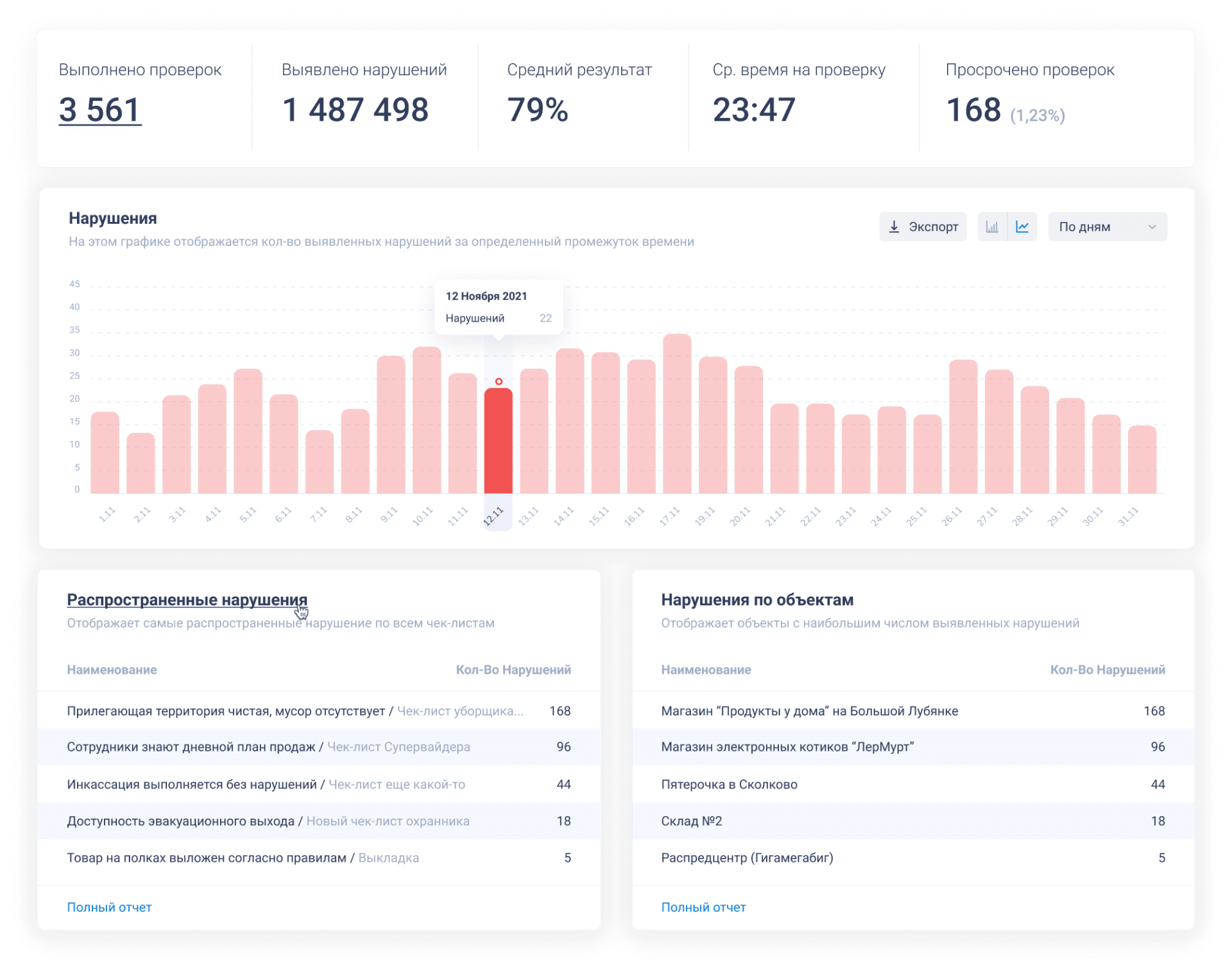Screen dimensions: 1232x974
Task: Click the Распространенные нарушения heading link
Action: (187, 599)
